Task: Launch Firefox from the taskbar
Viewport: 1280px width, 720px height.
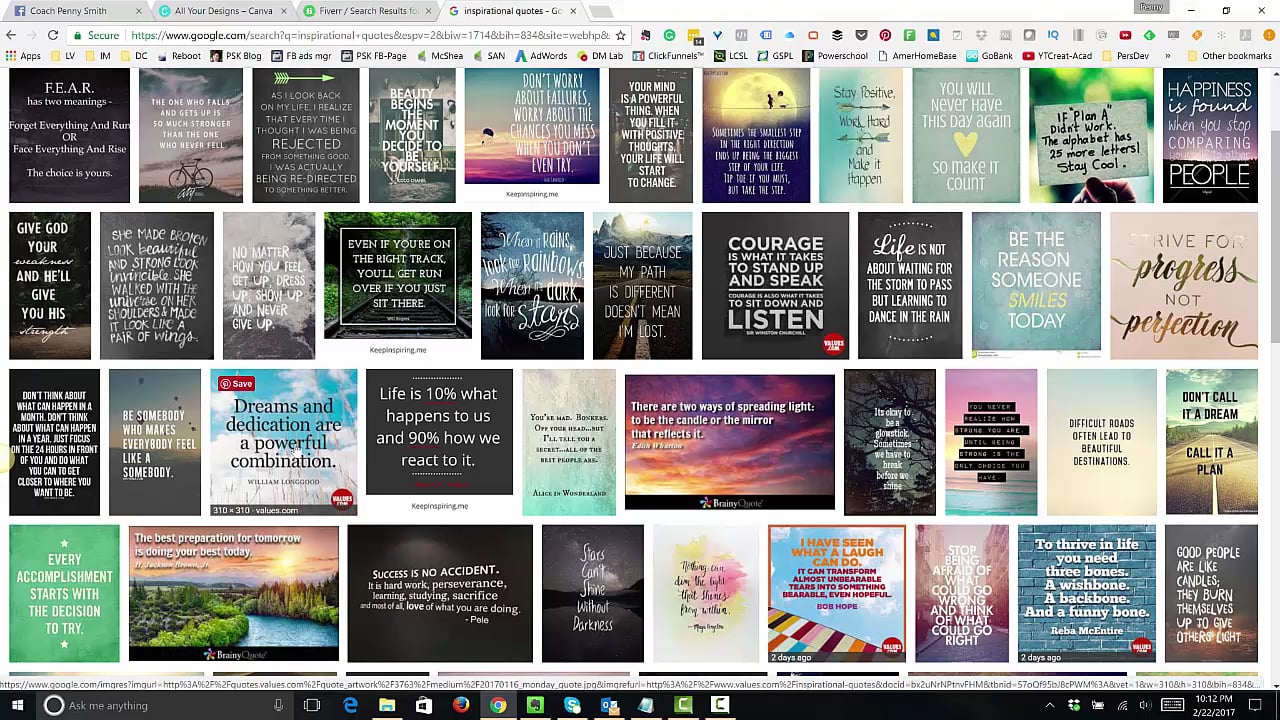Action: (461, 705)
